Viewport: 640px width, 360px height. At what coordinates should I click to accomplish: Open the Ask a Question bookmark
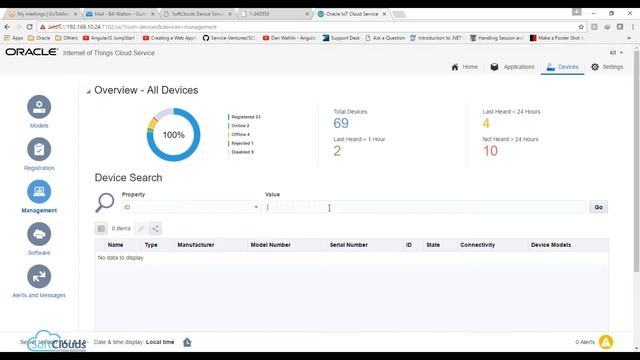tap(385, 38)
